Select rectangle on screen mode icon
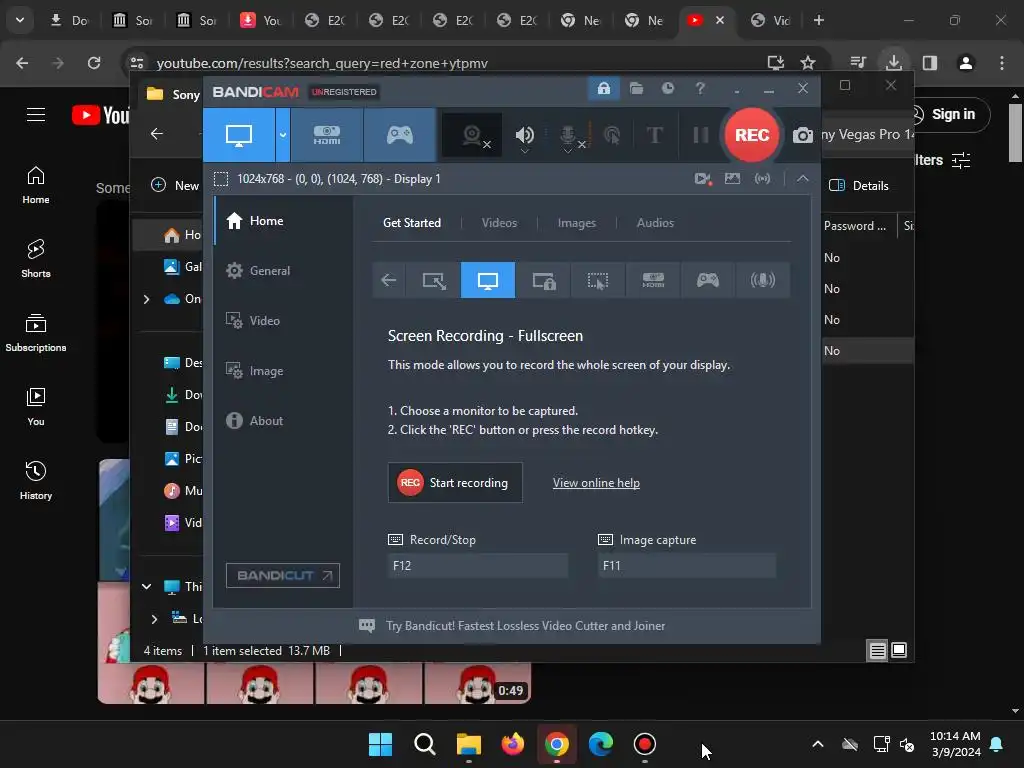The width and height of the screenshot is (1024, 768). (434, 280)
